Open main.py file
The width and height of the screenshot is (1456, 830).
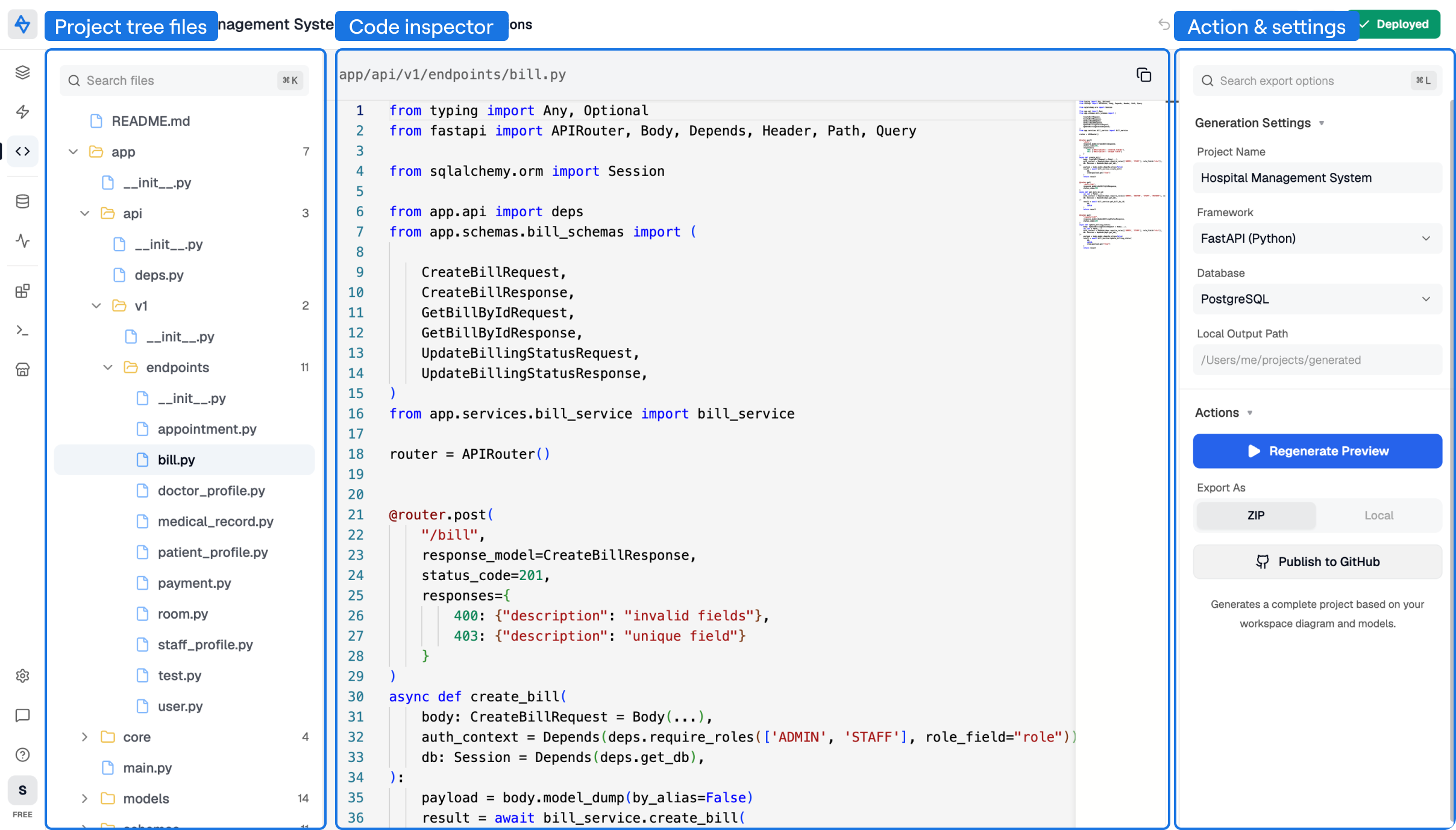184,768
